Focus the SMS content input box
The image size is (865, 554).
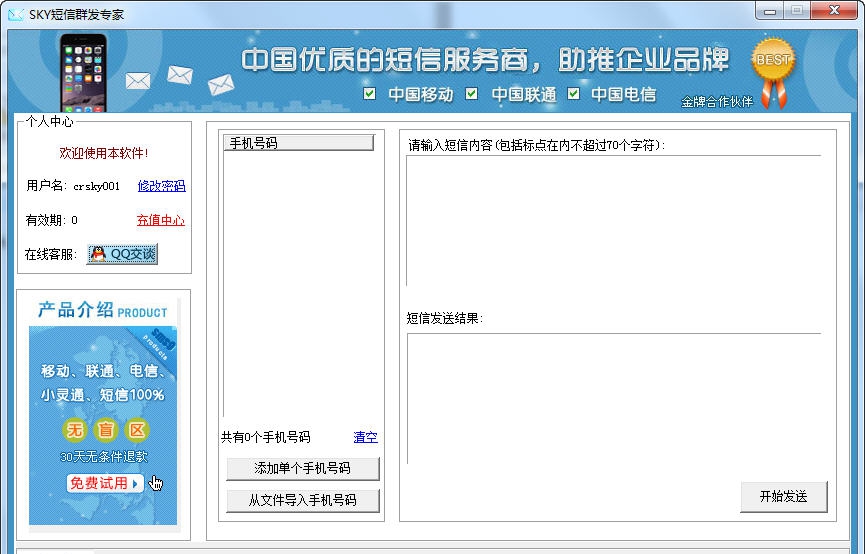(613, 221)
